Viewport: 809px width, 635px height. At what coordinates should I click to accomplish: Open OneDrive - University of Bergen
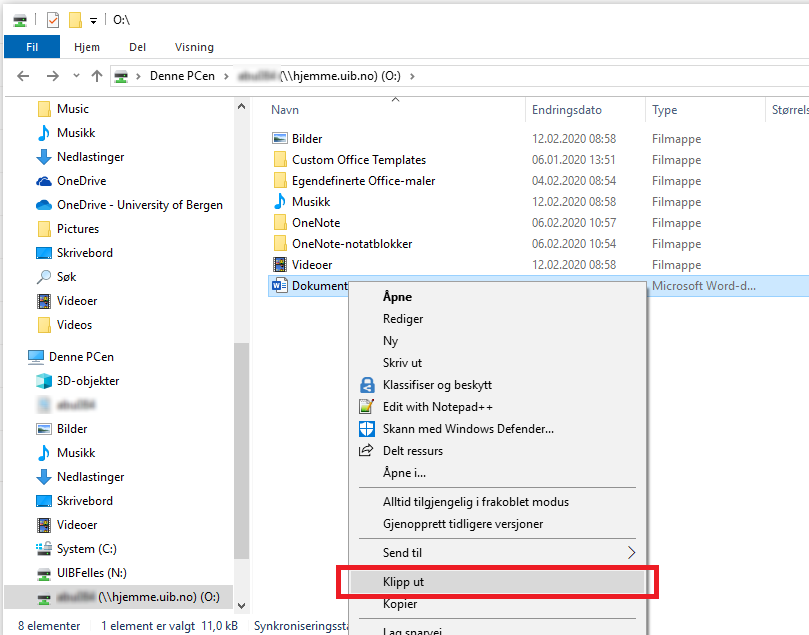[x=140, y=205]
